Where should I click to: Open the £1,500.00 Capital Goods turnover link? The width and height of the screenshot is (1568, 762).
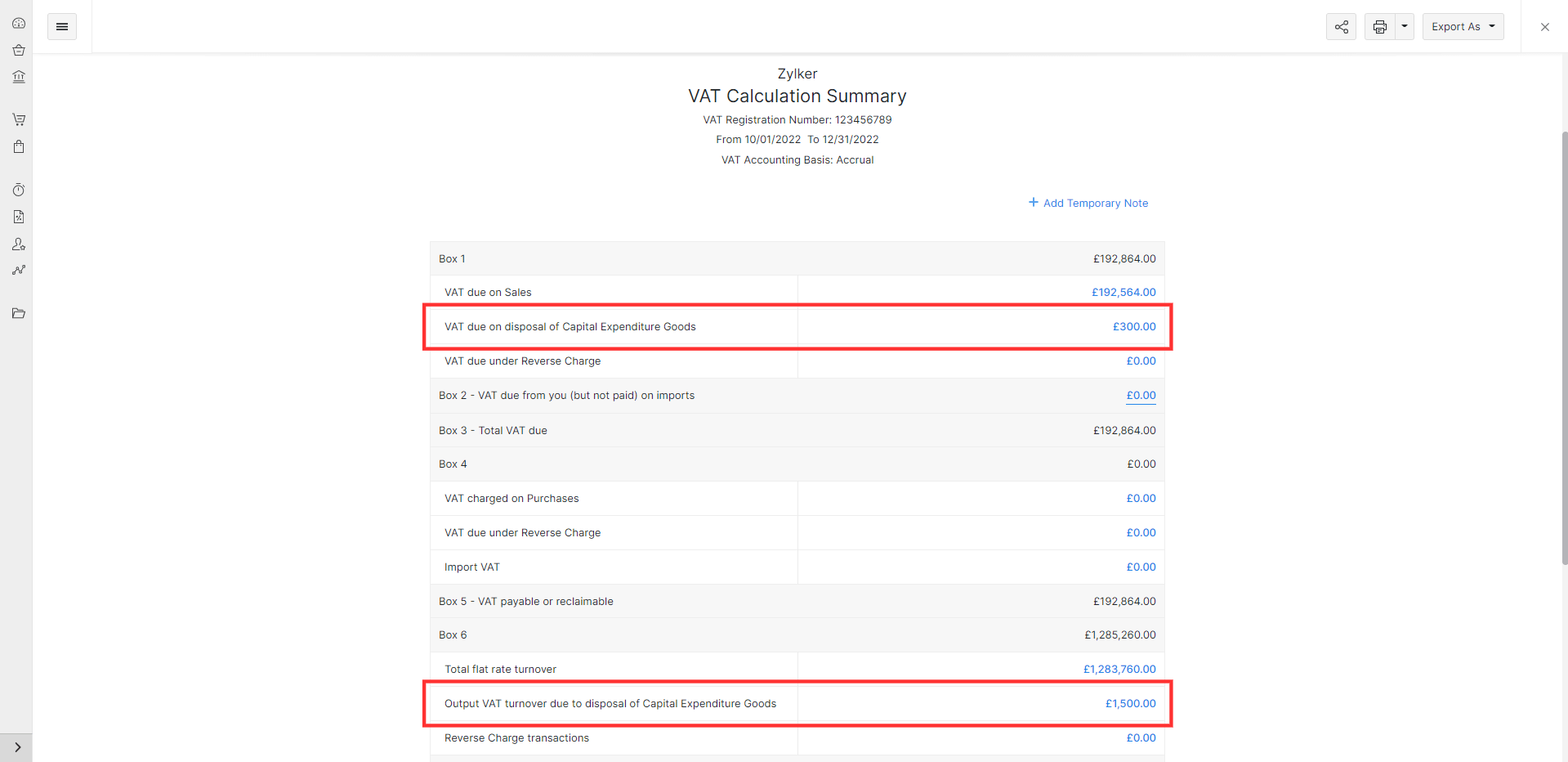point(1130,703)
